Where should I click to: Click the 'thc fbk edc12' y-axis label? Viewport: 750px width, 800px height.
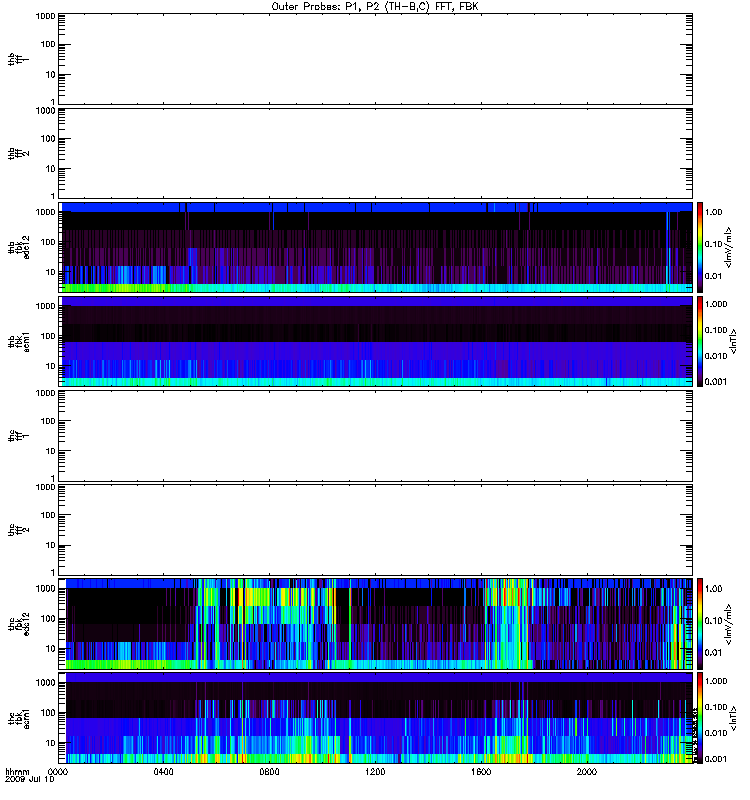coord(19,624)
